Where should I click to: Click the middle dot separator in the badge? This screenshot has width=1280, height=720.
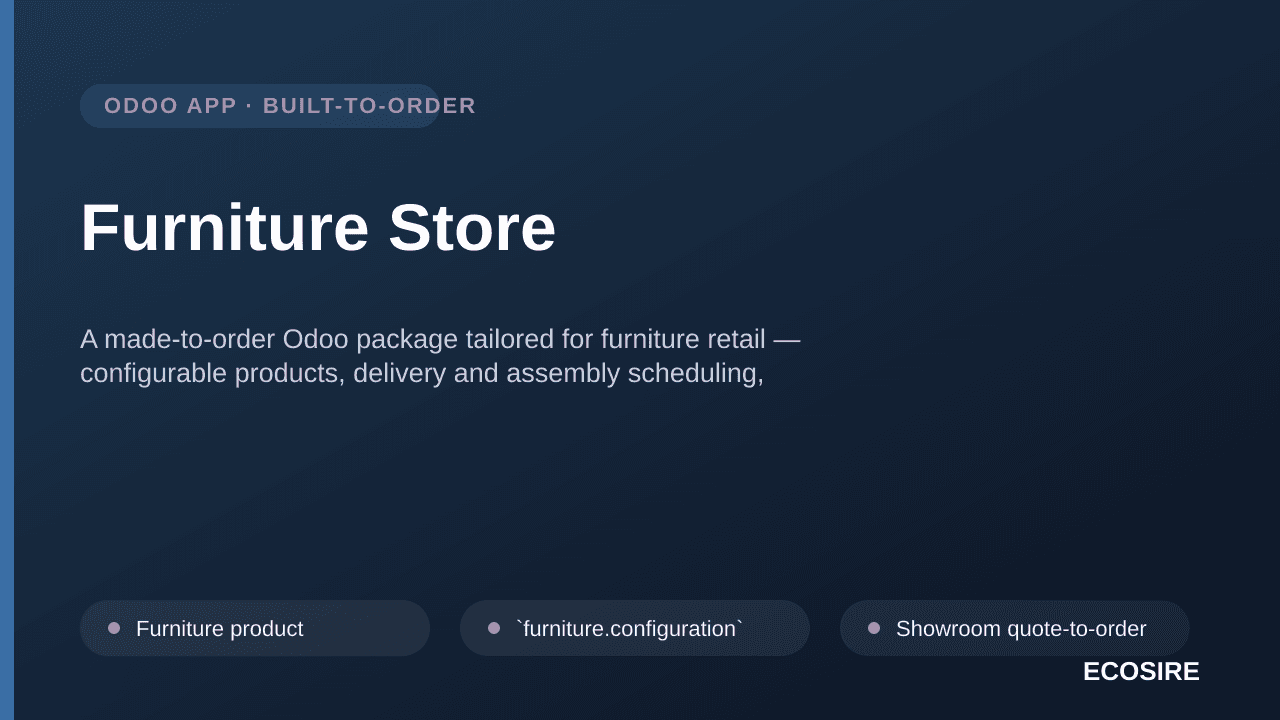pyautogui.click(x=250, y=106)
